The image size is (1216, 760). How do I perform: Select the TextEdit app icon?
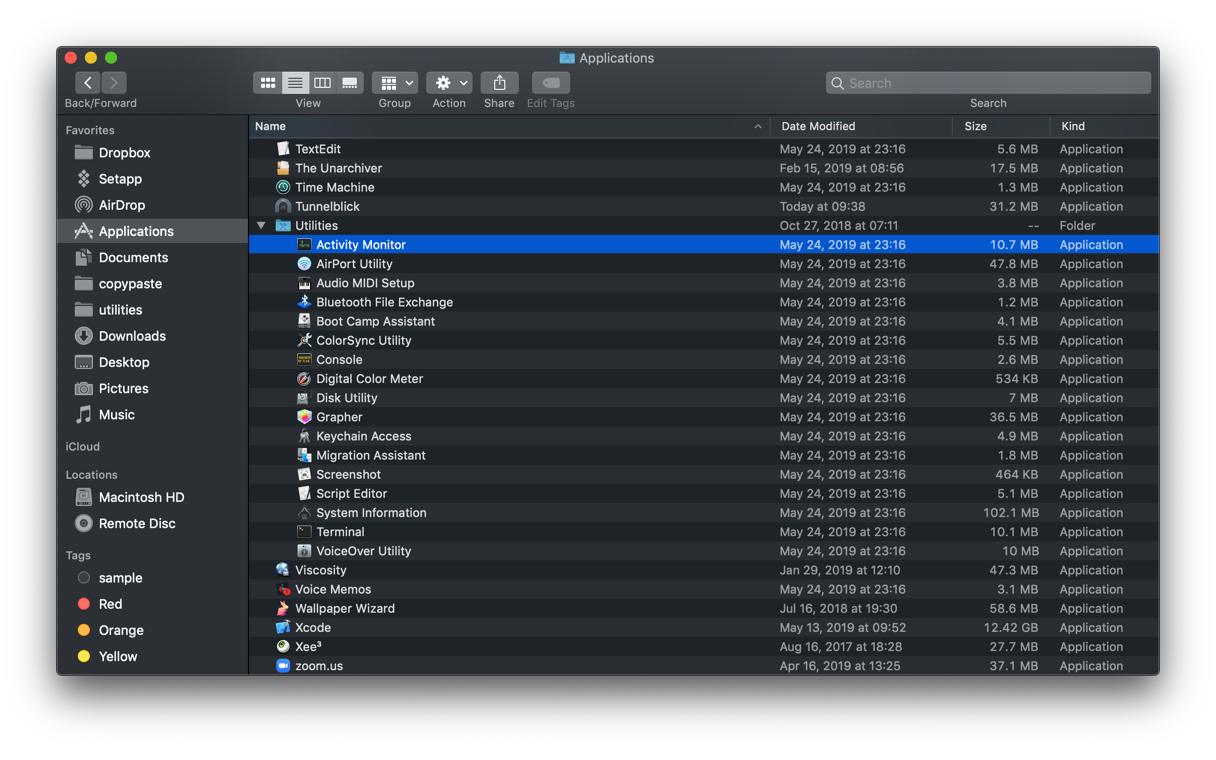(x=283, y=149)
